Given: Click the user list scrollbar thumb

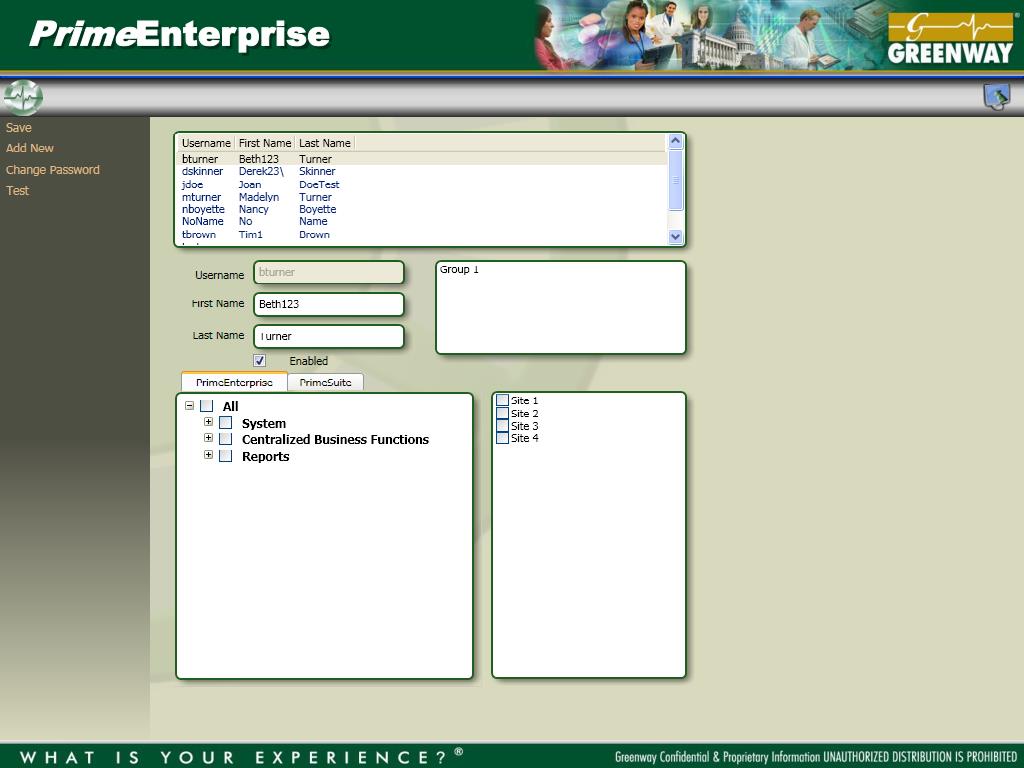Looking at the screenshot, I should 676,180.
